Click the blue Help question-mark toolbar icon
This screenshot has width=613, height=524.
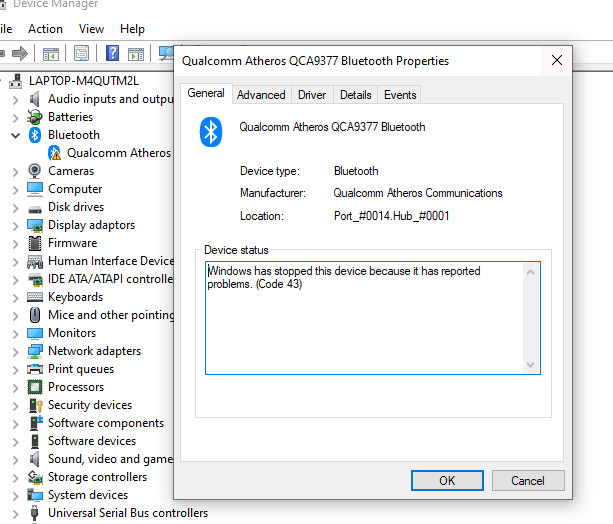[113, 53]
